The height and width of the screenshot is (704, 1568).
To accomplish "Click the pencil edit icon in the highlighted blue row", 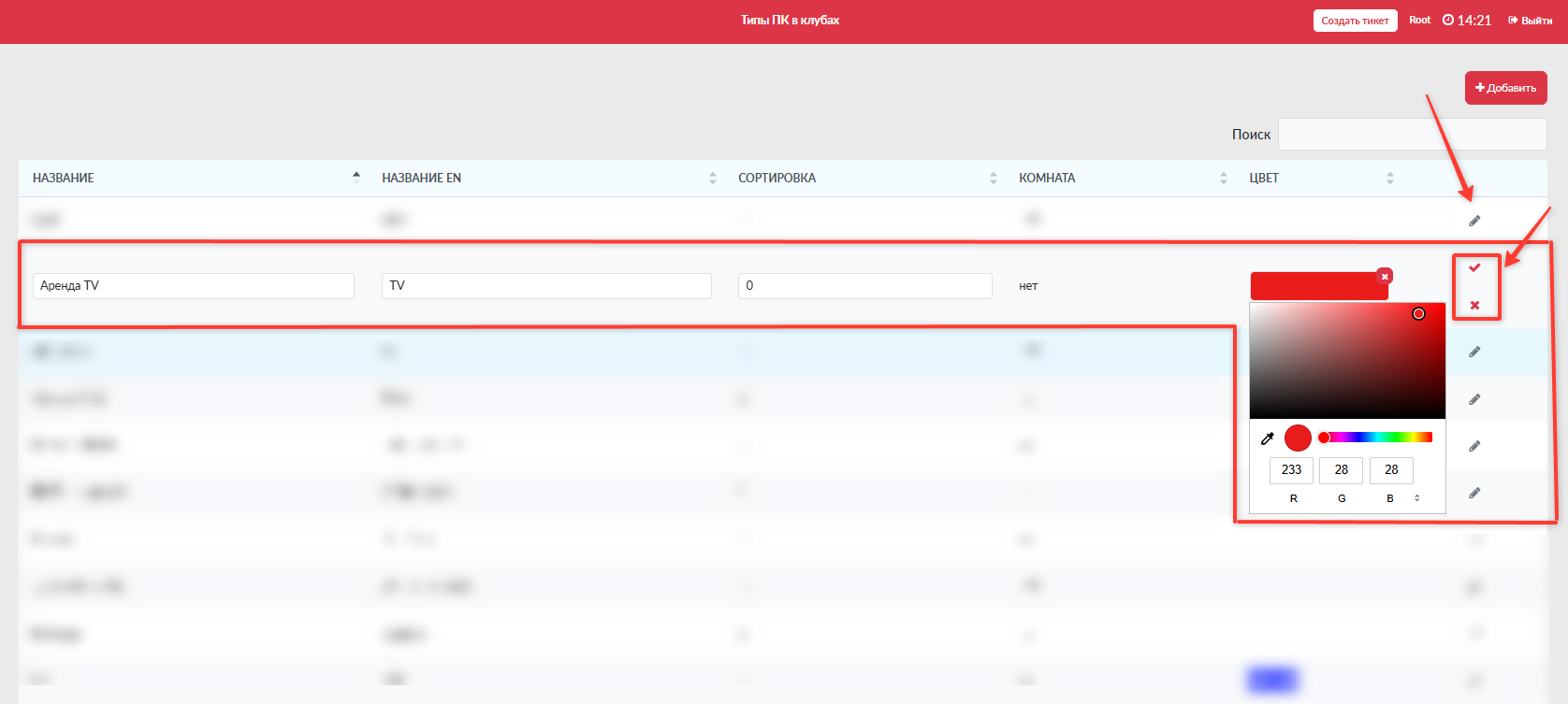I will click(1474, 352).
